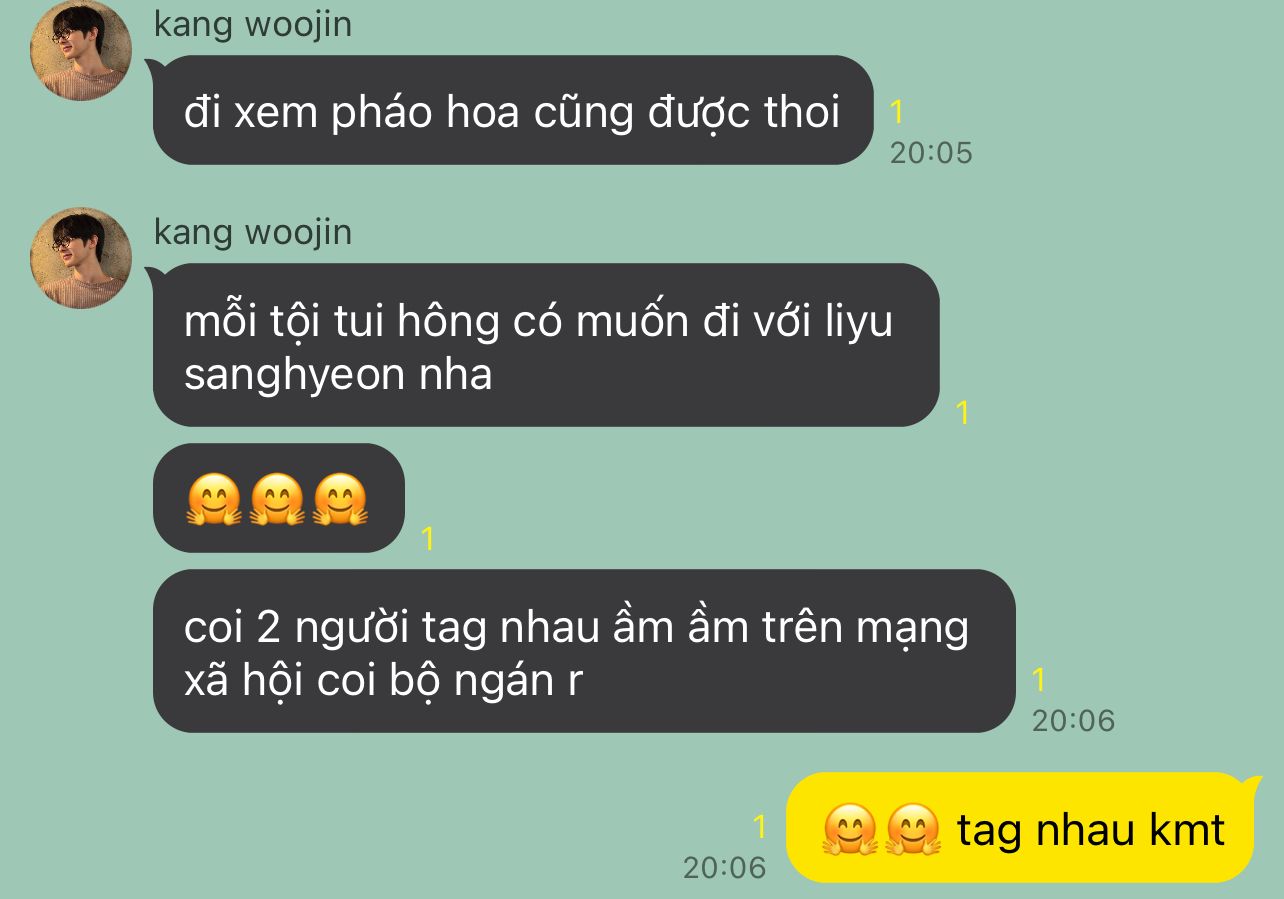Tap the three hugging emoji message bubble
Screen dimensions: 1284x899
pos(278,499)
